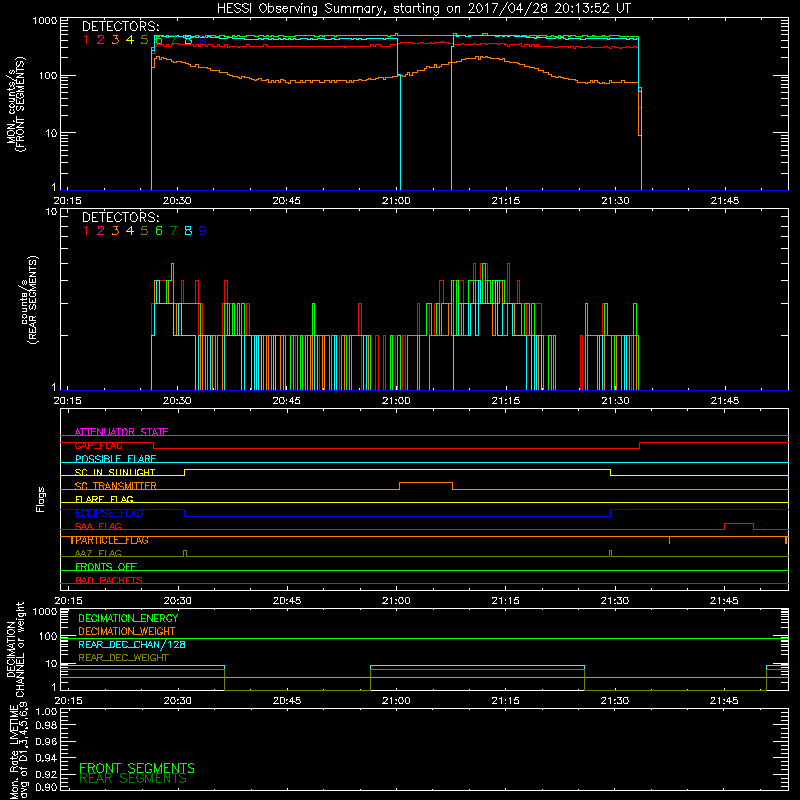The width and height of the screenshot is (800, 800).
Task: Select red detector 1 in rear segments legend
Action: [86, 231]
